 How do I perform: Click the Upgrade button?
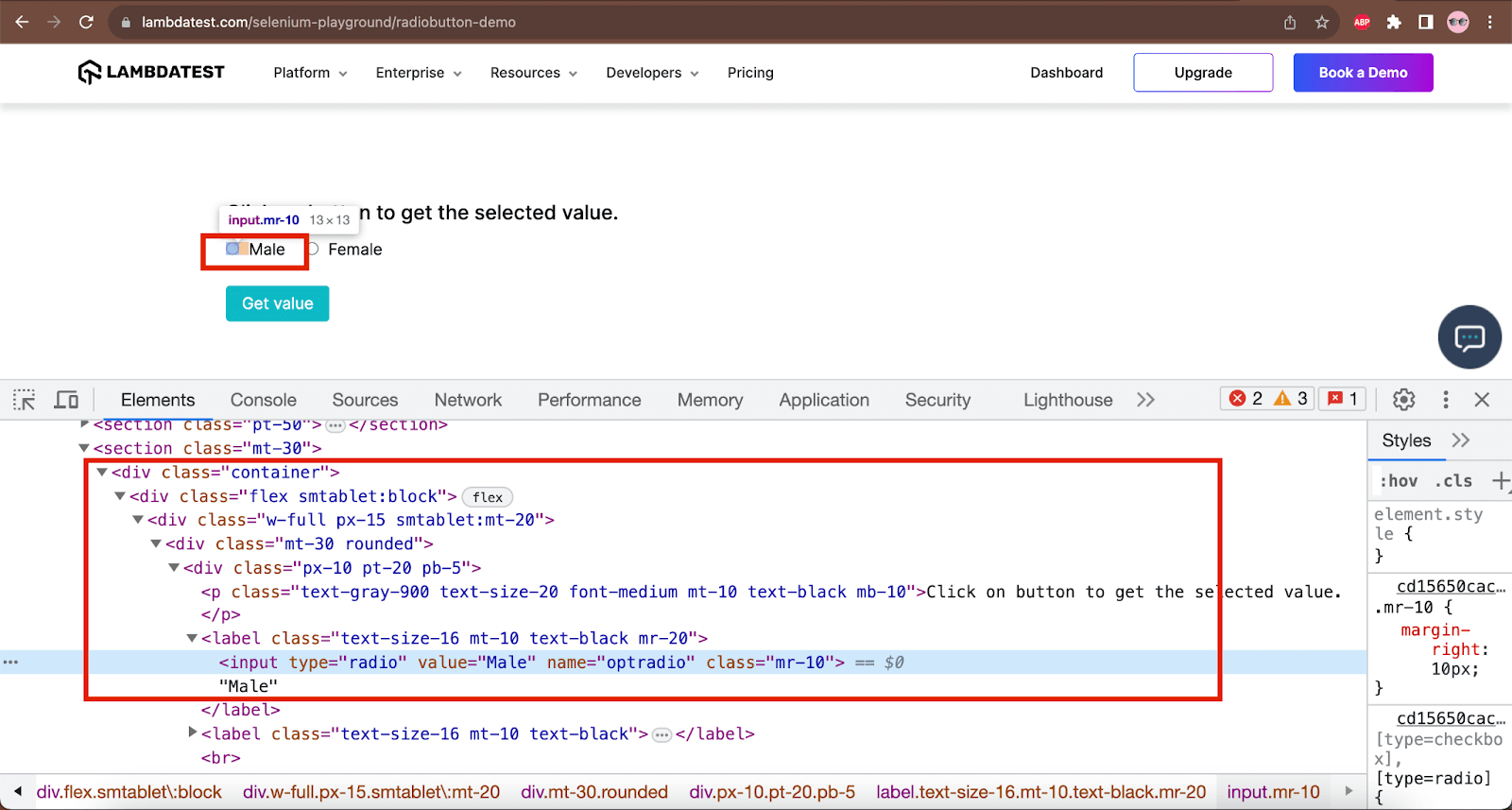(1203, 73)
